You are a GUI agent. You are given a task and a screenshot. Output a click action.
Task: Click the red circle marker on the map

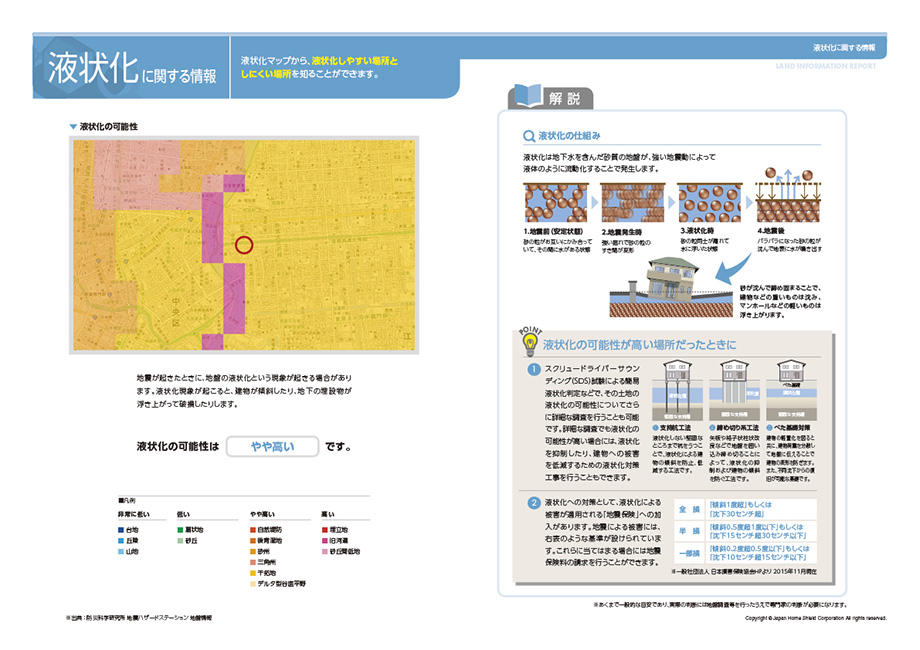[244, 245]
